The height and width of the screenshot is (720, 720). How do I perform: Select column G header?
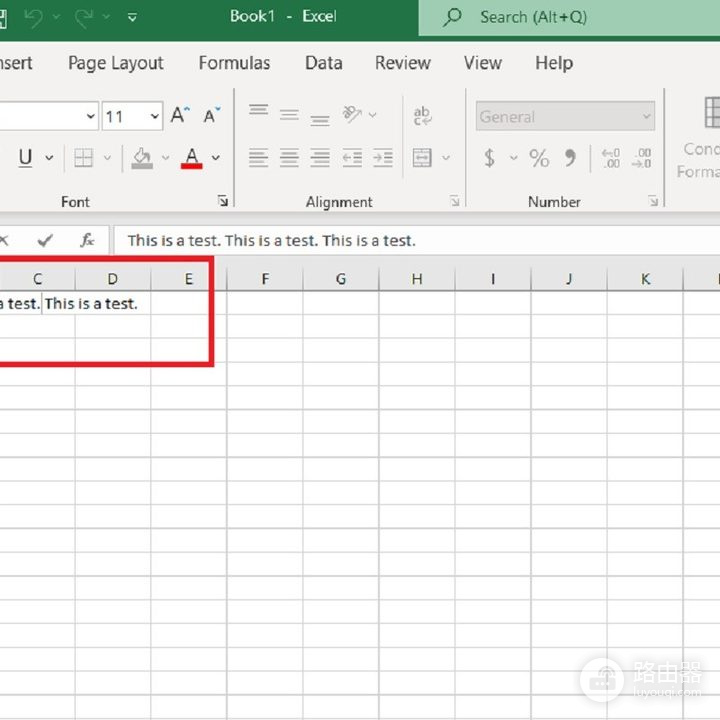click(341, 278)
